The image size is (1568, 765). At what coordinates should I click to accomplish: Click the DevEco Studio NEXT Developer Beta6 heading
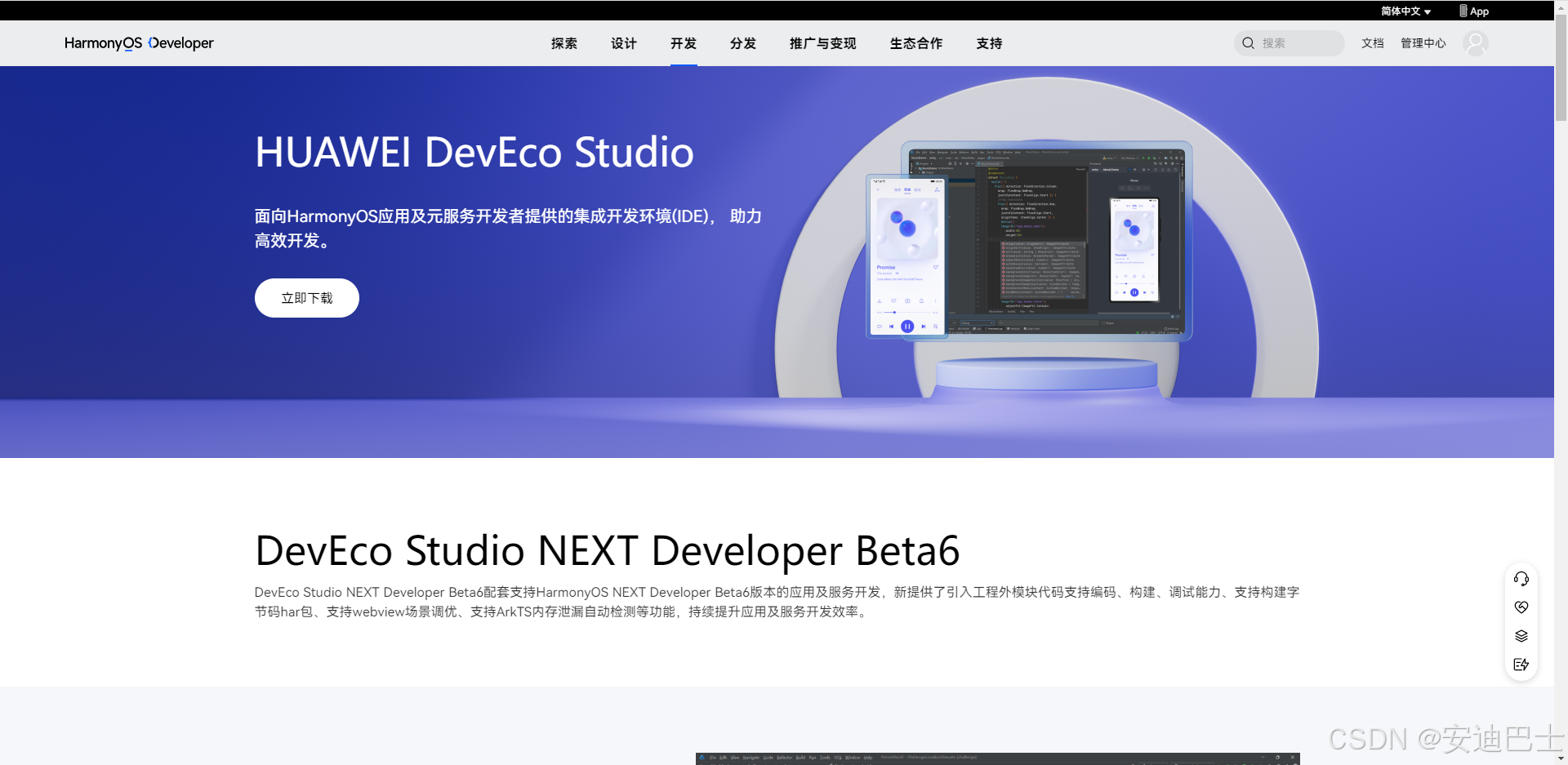pos(608,550)
